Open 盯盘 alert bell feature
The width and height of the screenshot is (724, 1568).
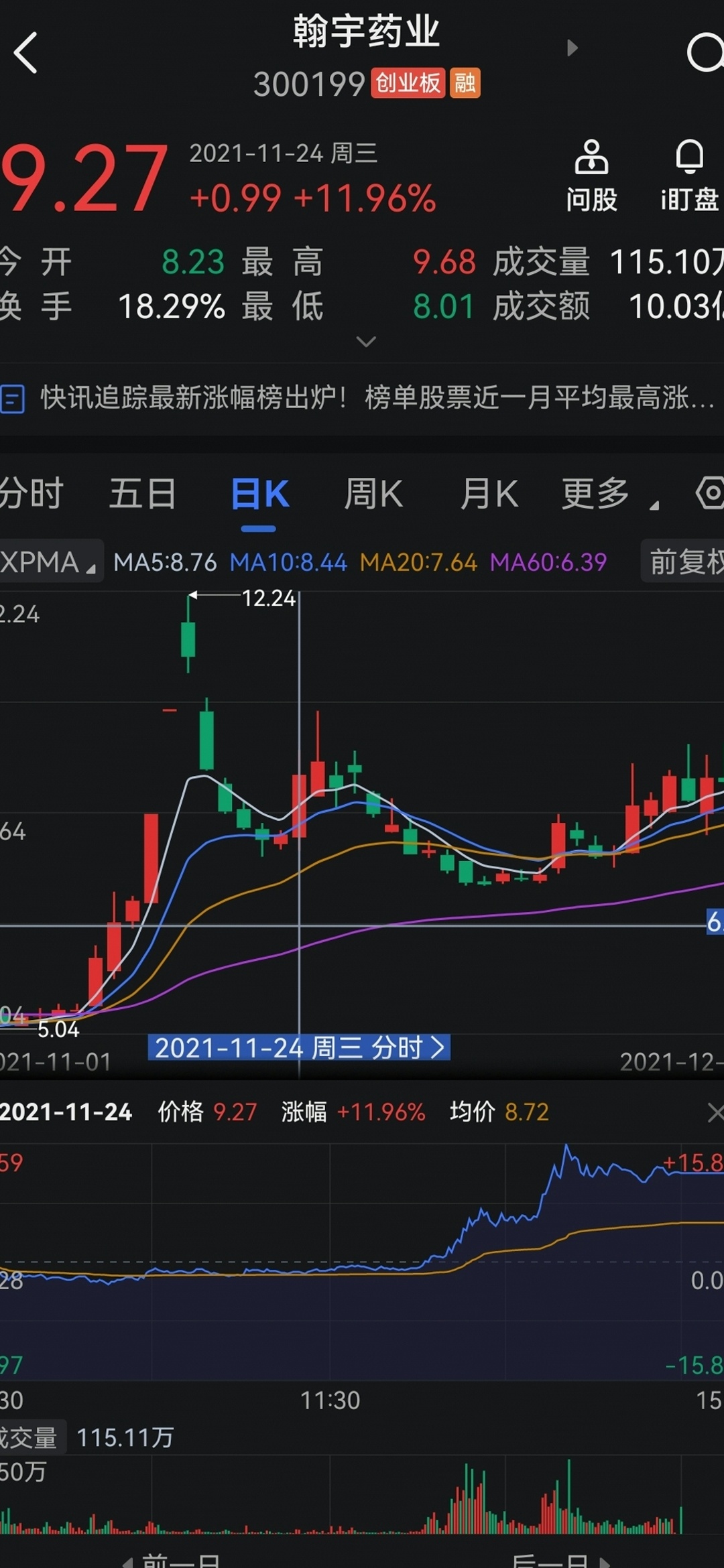pos(690,176)
